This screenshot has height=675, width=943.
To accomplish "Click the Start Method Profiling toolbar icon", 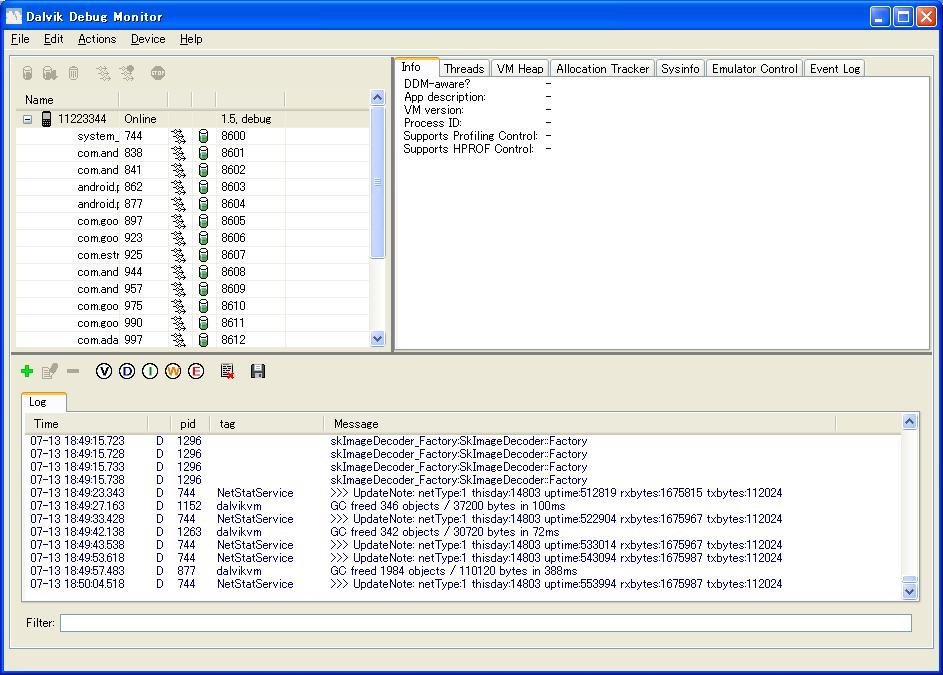I will [x=127, y=73].
